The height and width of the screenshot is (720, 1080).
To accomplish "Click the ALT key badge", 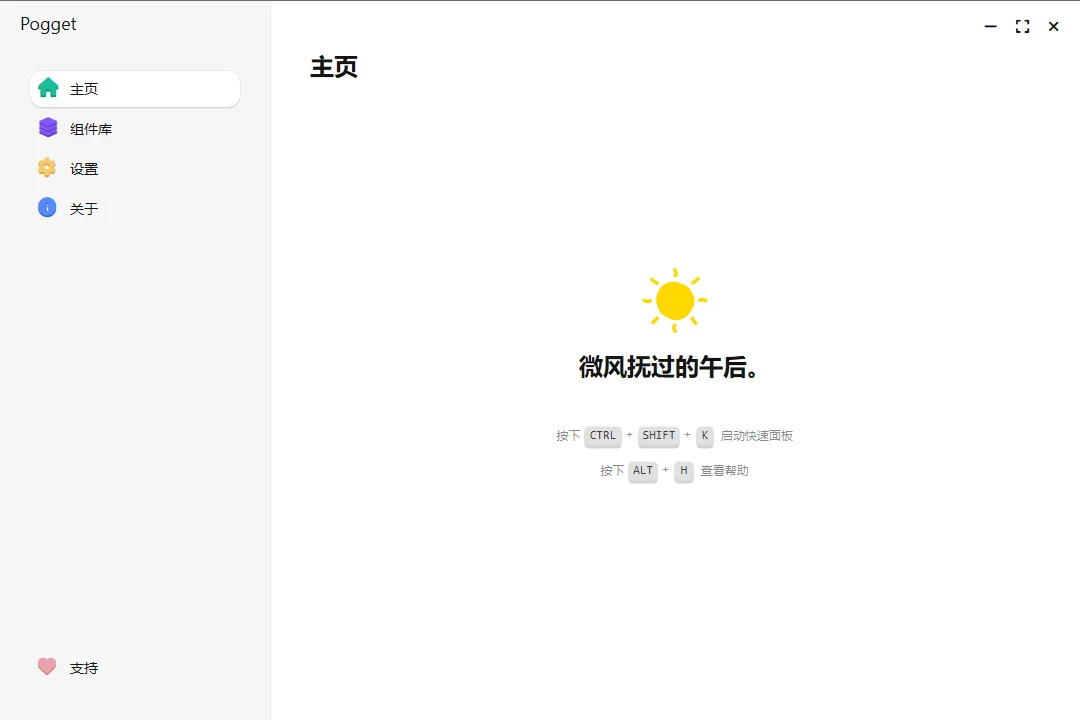I will tap(643, 471).
